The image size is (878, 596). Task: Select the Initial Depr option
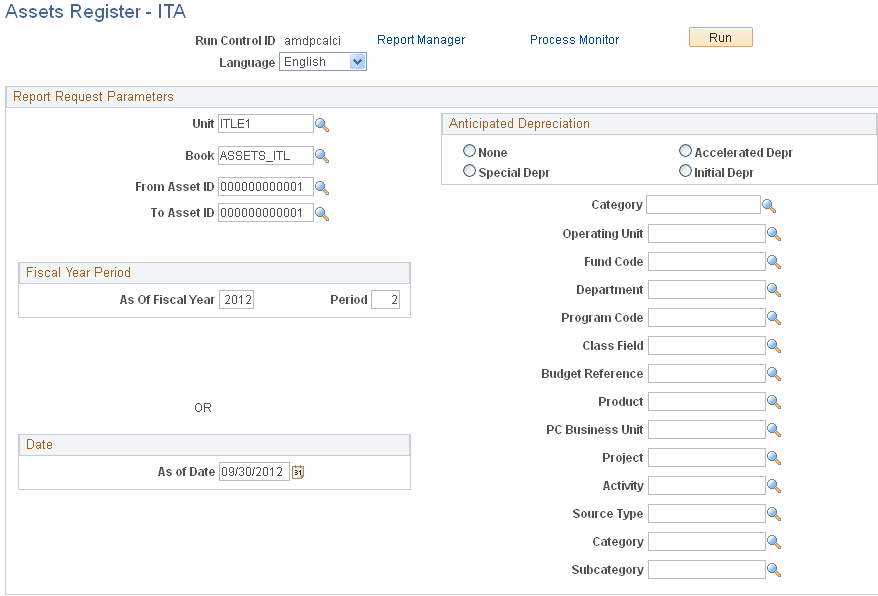coord(686,171)
